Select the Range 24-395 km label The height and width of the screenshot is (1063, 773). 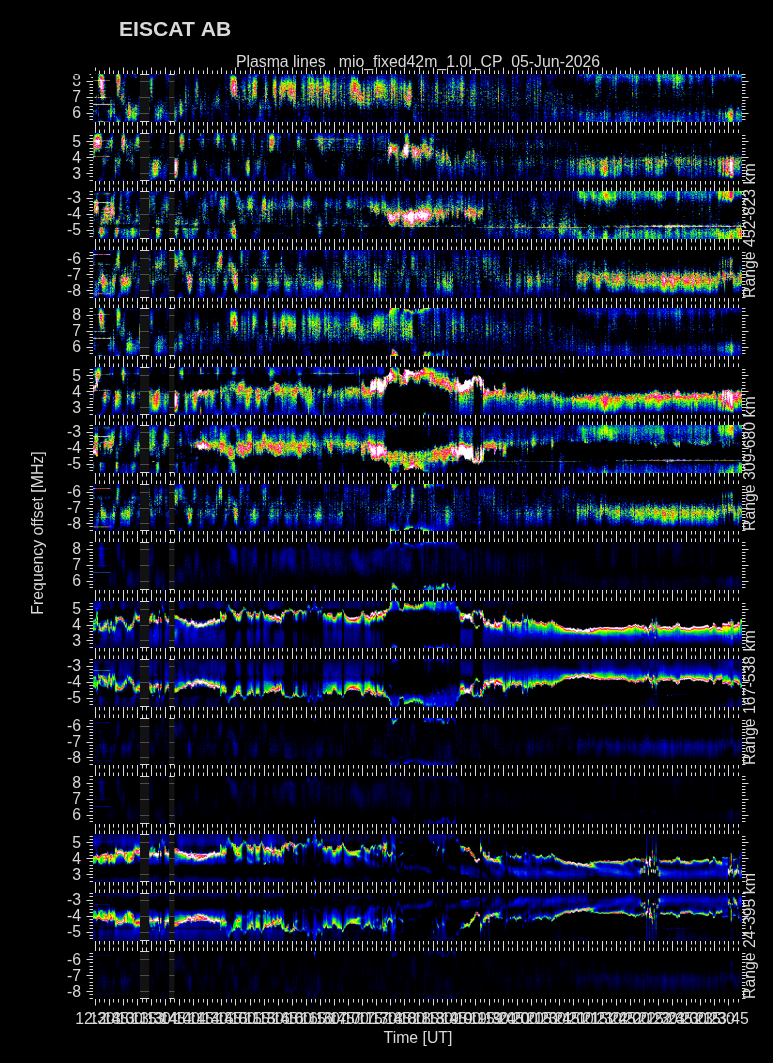(x=749, y=935)
